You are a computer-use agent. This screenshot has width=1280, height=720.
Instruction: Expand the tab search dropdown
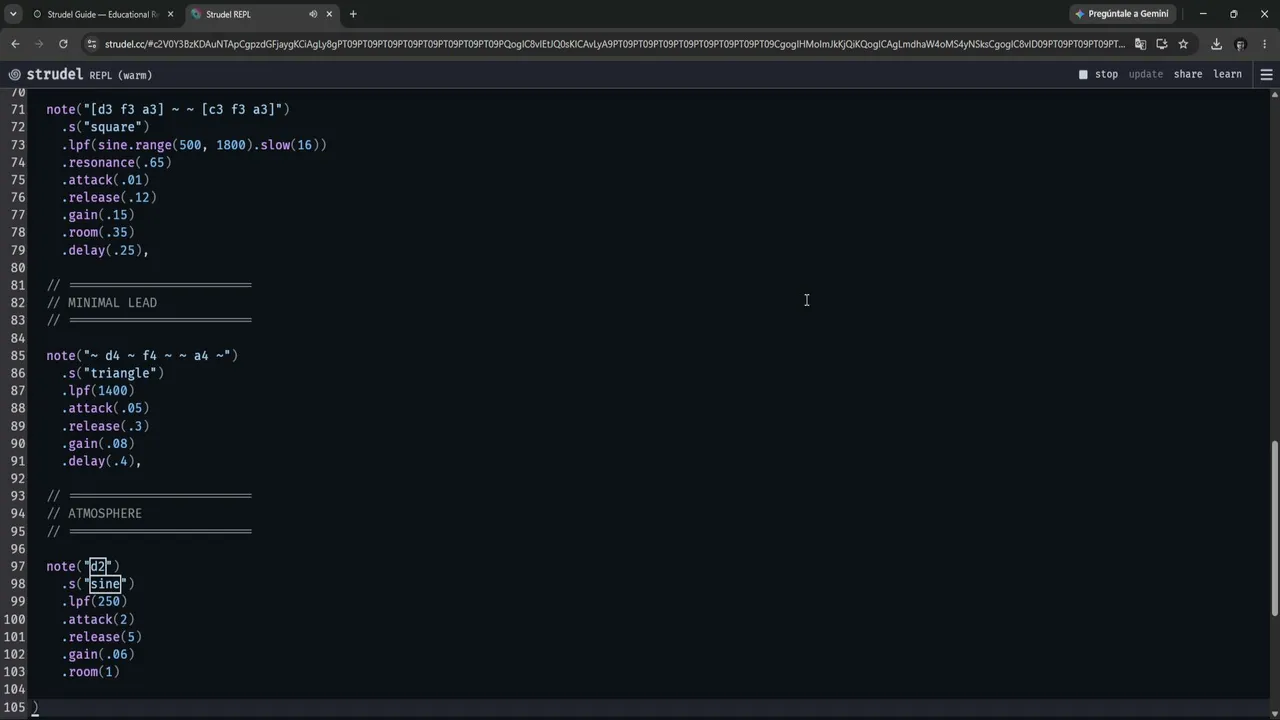click(13, 14)
